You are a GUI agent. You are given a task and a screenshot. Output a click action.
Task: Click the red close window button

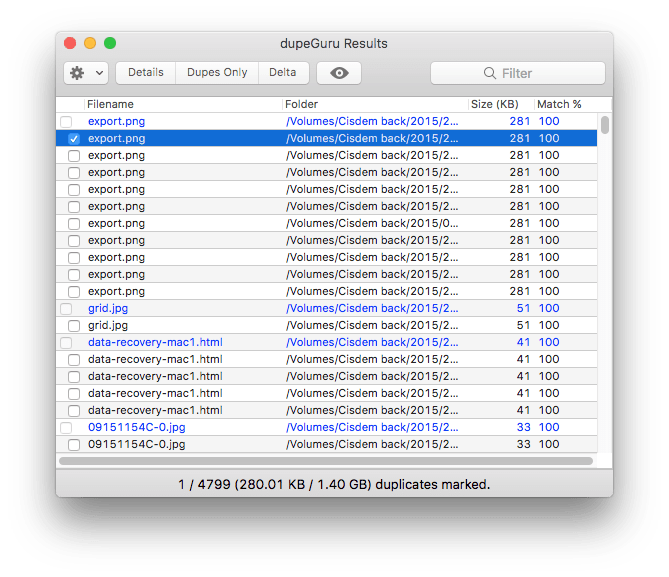pos(70,43)
